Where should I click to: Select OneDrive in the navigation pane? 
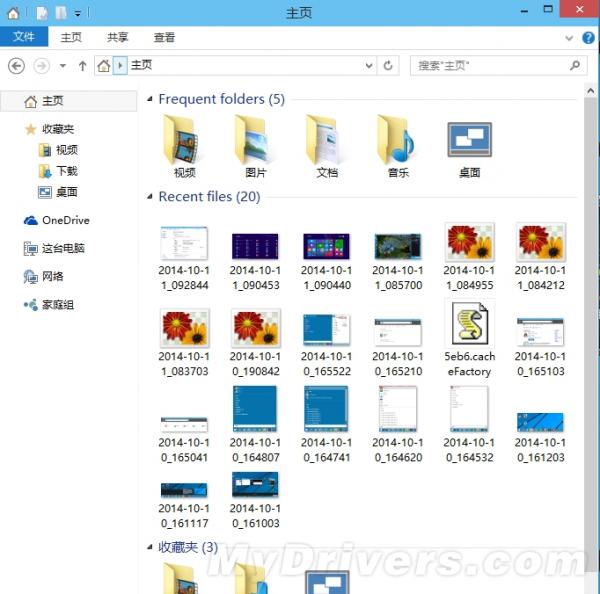point(65,220)
